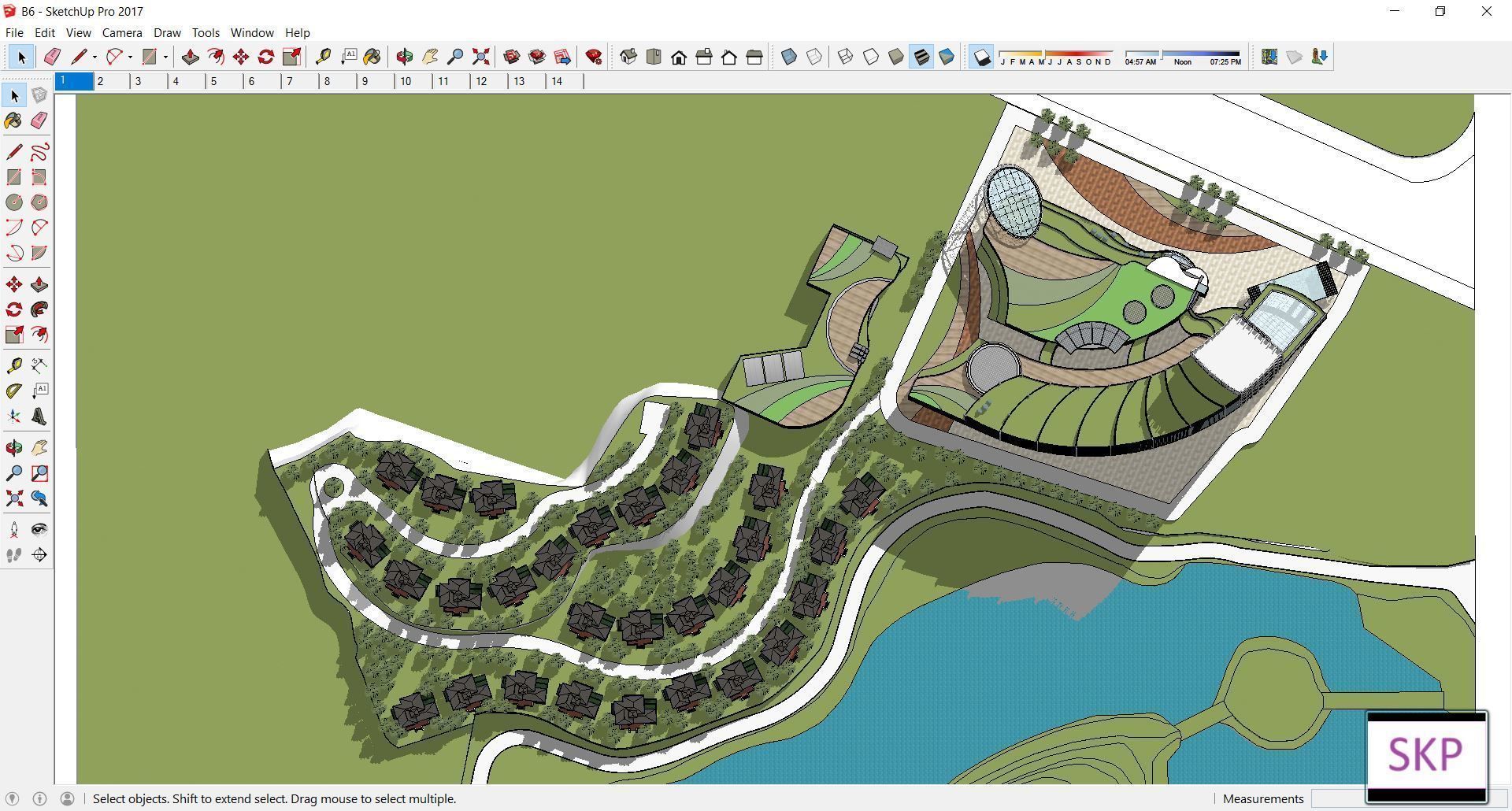Click the Add Location icon
The width and height of the screenshot is (1512, 811).
click(x=1269, y=57)
